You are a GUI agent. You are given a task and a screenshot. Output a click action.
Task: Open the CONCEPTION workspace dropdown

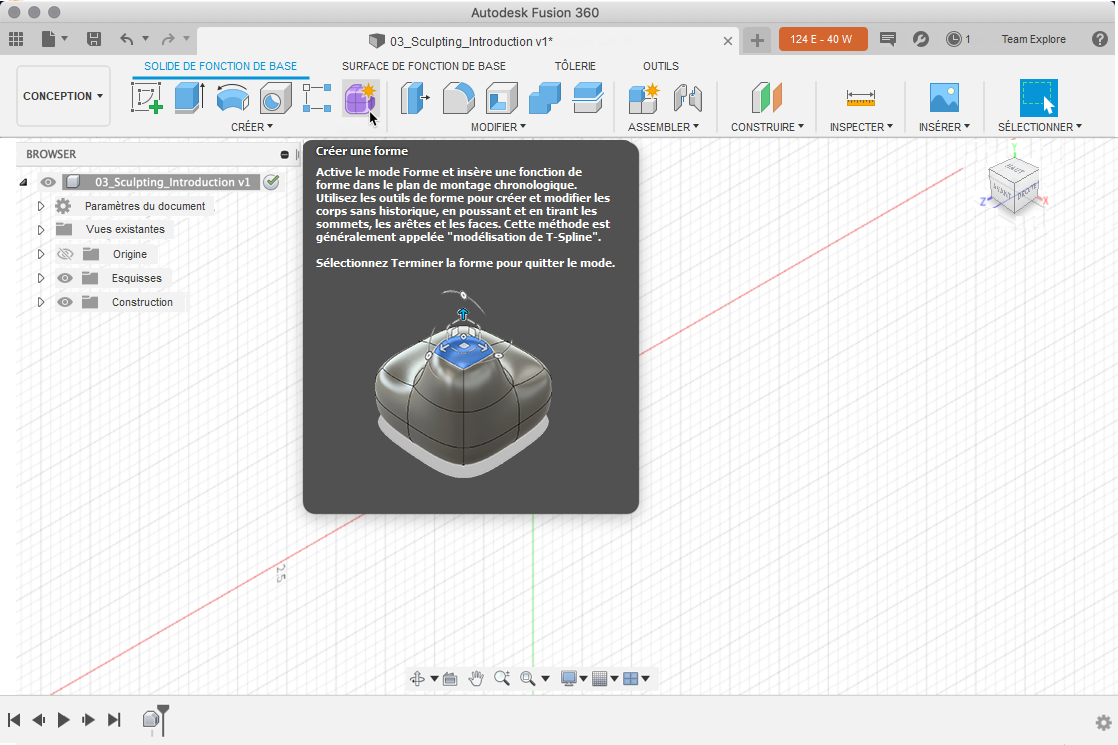tap(63, 96)
